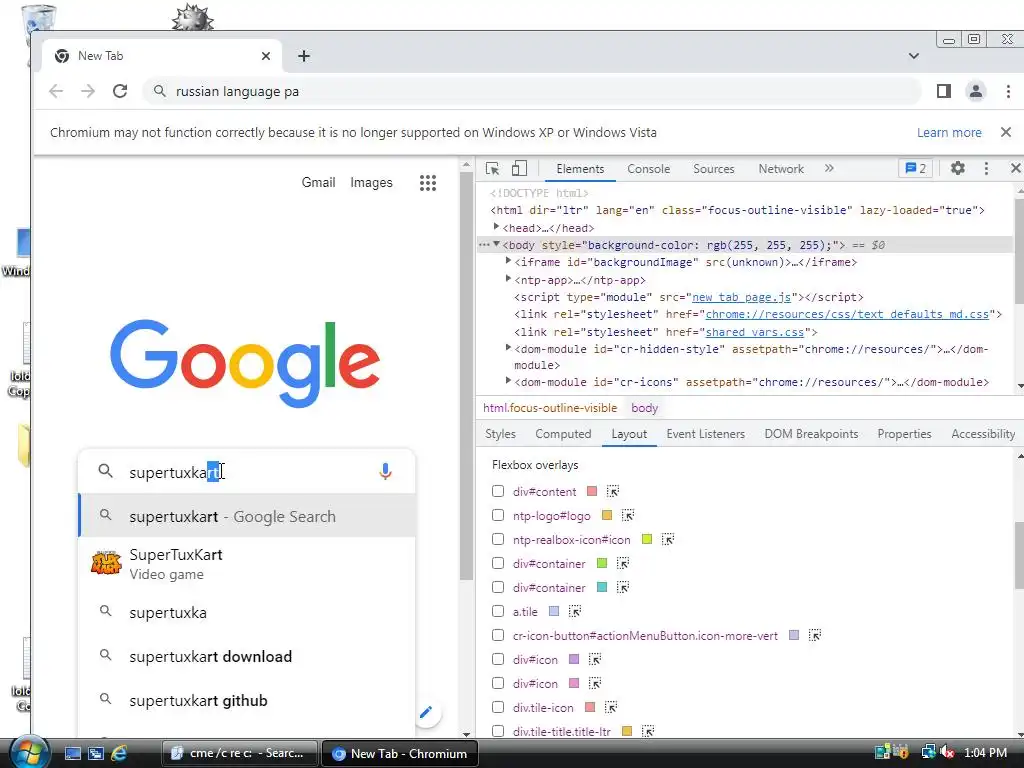Go back with the back arrow

[x=56, y=91]
